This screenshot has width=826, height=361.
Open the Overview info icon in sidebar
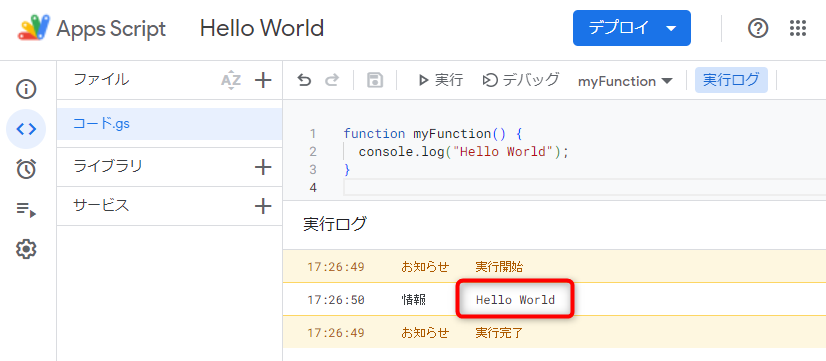point(26,89)
